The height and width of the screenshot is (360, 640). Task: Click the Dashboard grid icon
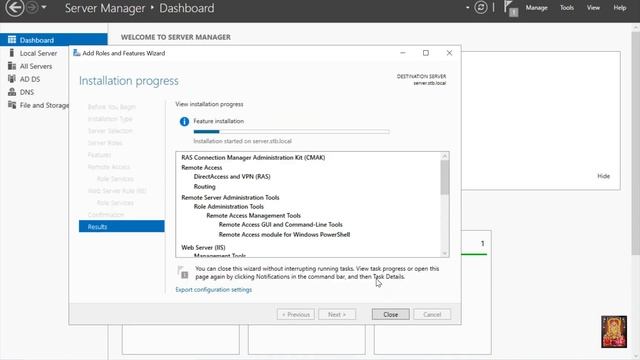click(x=12, y=40)
